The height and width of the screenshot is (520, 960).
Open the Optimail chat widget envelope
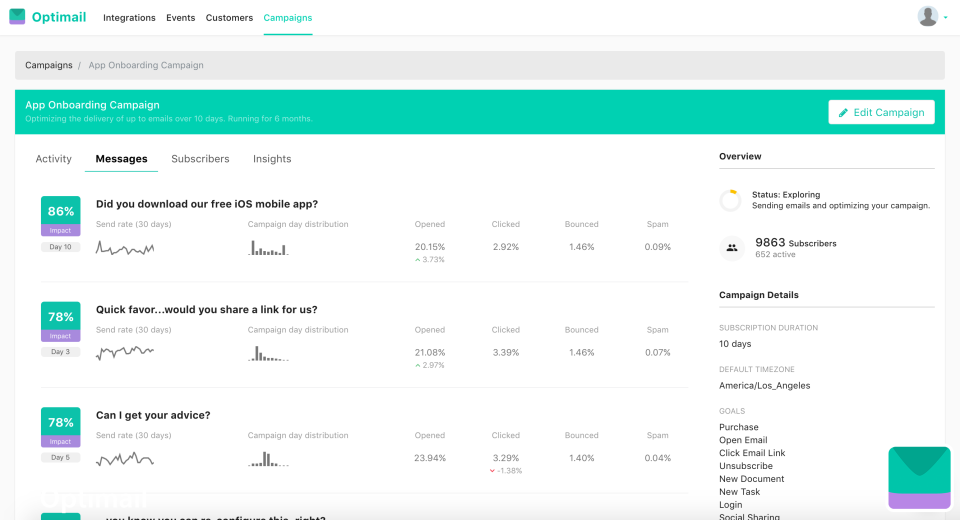[x=918, y=477]
